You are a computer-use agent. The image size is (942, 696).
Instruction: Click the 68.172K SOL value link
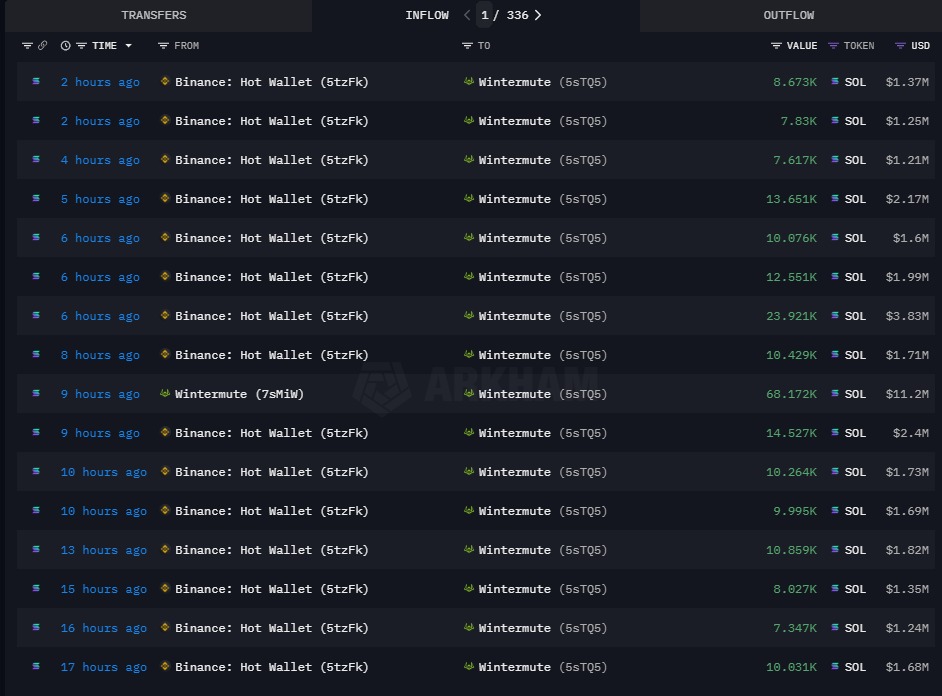pos(791,394)
